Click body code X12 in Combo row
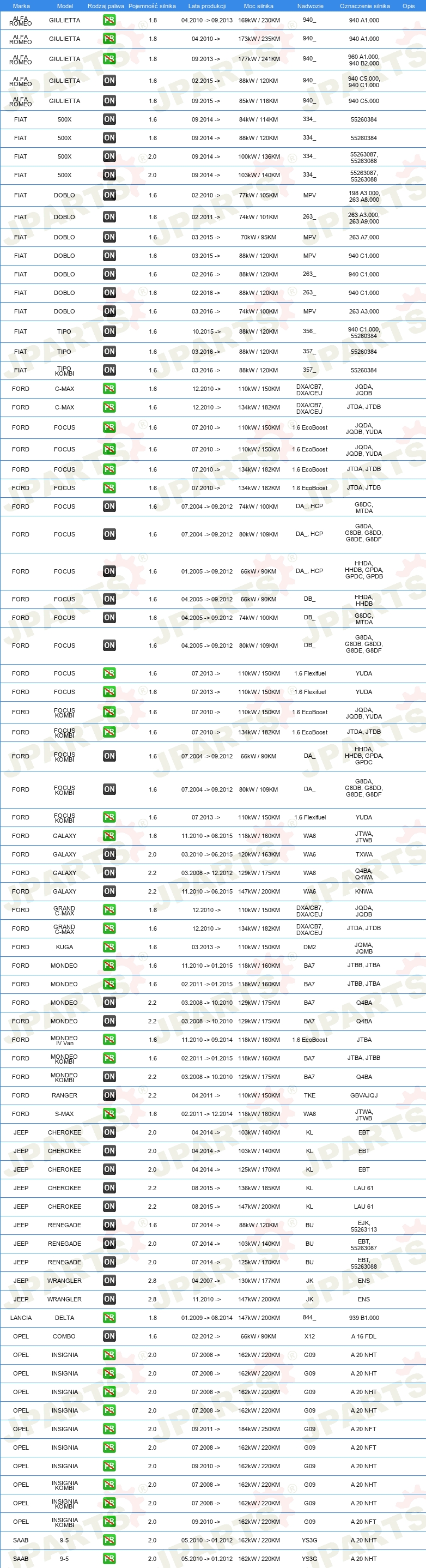Viewport: 426px width, 1568px height. pyautogui.click(x=310, y=1336)
